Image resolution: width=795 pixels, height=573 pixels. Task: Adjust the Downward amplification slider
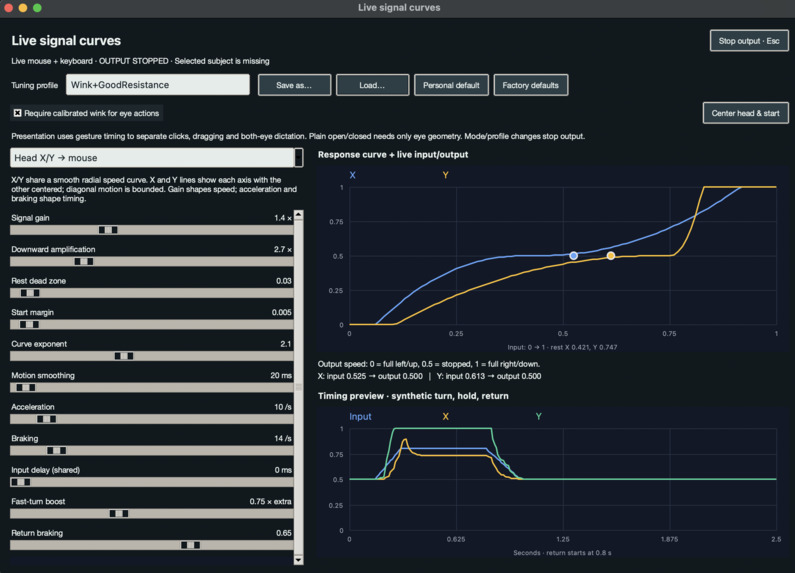pos(152,262)
